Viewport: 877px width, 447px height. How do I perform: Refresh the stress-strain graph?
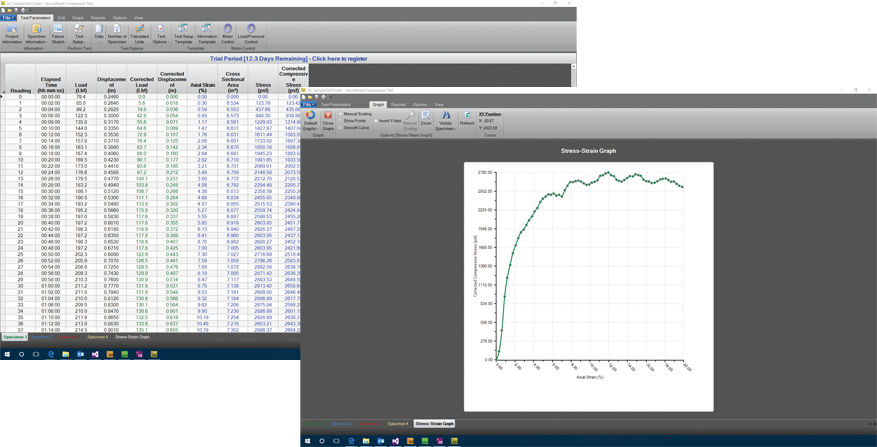[467, 119]
